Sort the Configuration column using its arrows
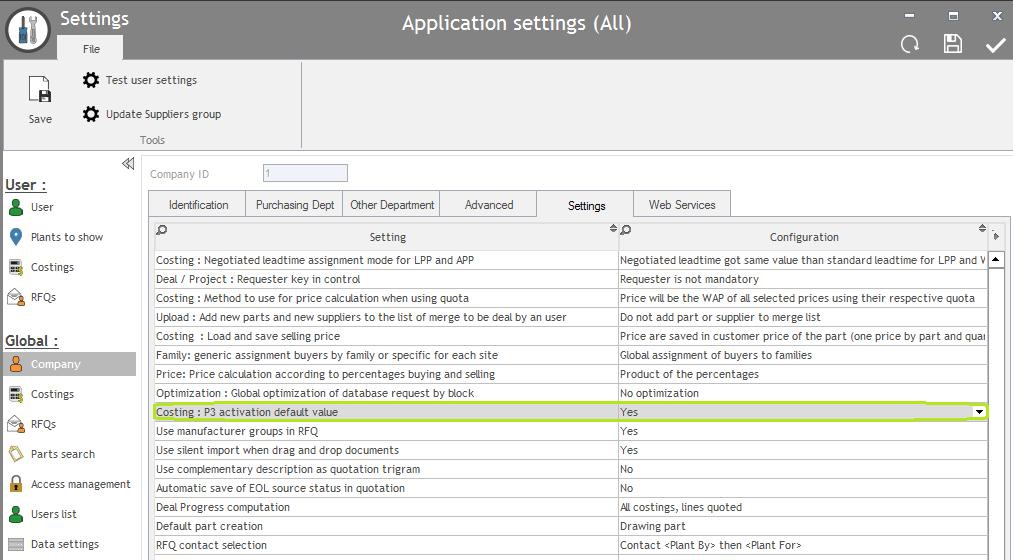The height and width of the screenshot is (560, 1013). (982, 229)
